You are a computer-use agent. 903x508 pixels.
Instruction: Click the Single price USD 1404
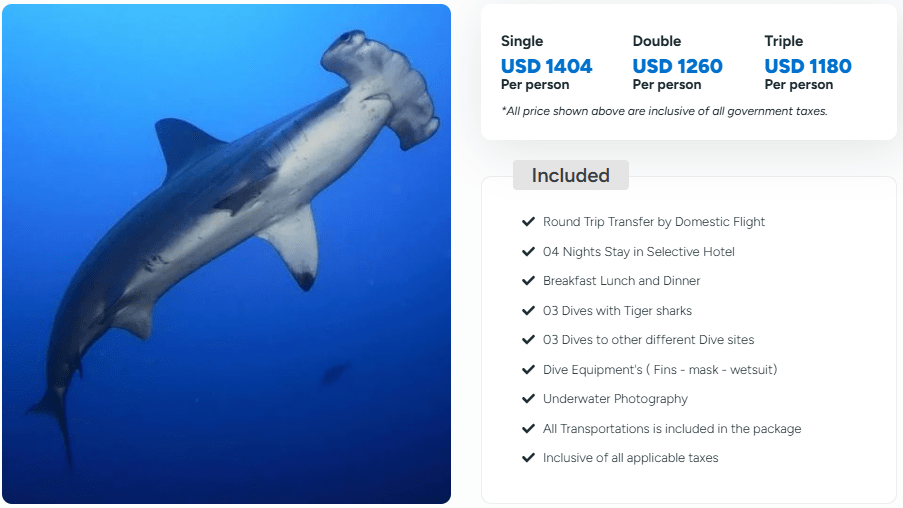click(546, 66)
